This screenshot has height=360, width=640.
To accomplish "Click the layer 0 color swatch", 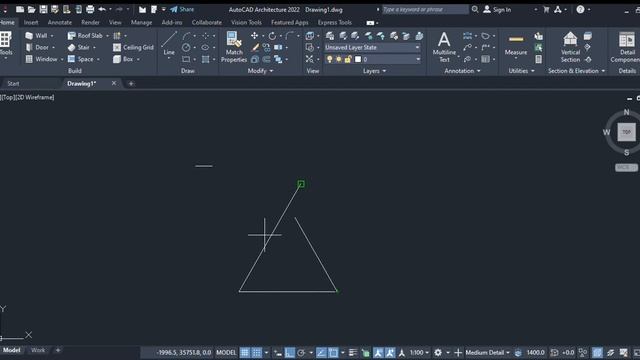I will [x=358, y=59].
